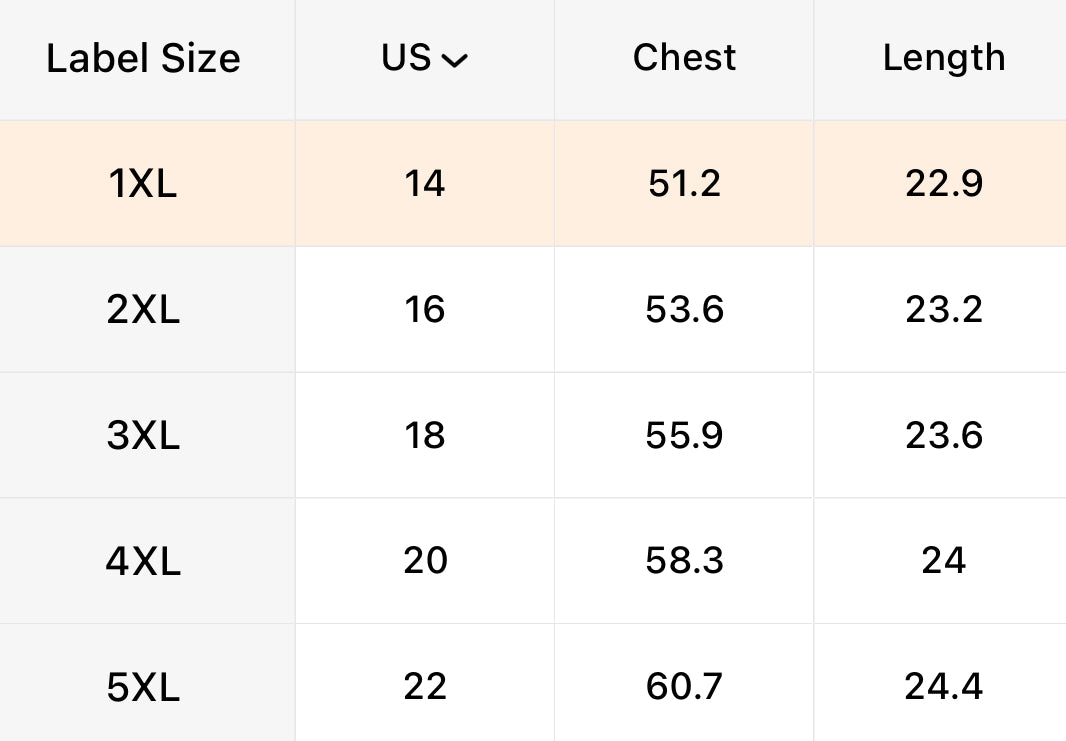Screen dimensions: 1066x741
Task: Select the 1XL size row label
Action: point(143,184)
